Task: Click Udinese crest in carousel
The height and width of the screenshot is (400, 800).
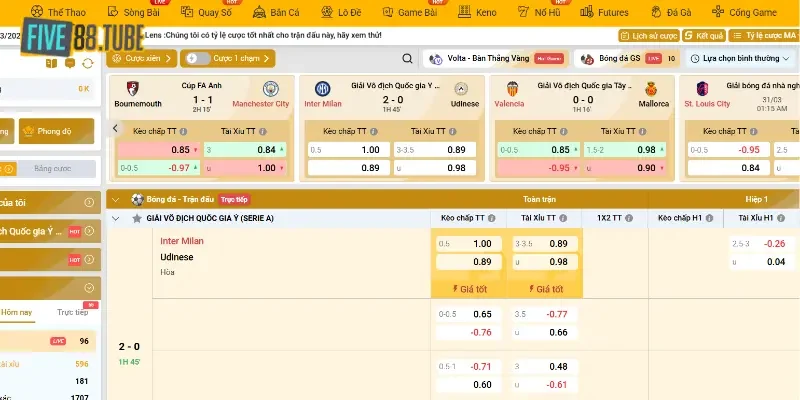Action: pos(461,89)
